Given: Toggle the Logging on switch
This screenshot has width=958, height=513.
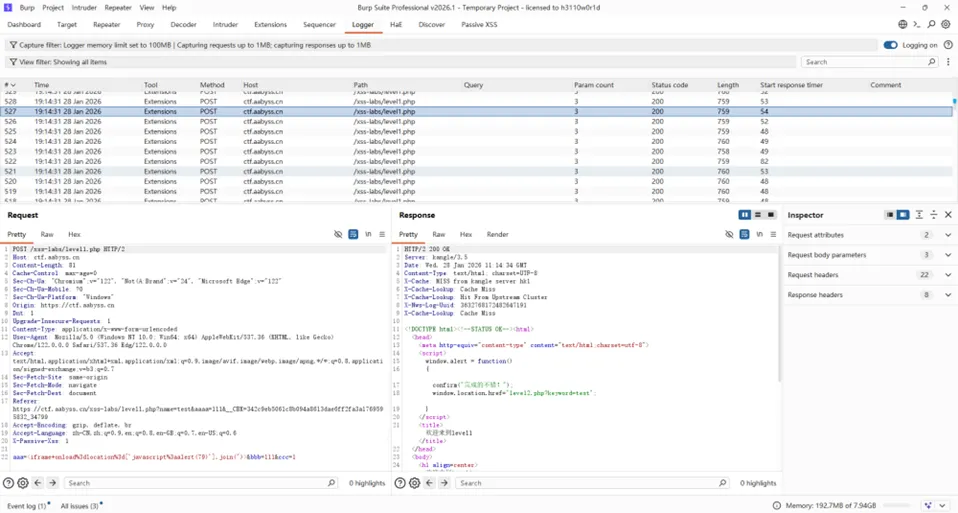Looking at the screenshot, I should [x=890, y=45].
